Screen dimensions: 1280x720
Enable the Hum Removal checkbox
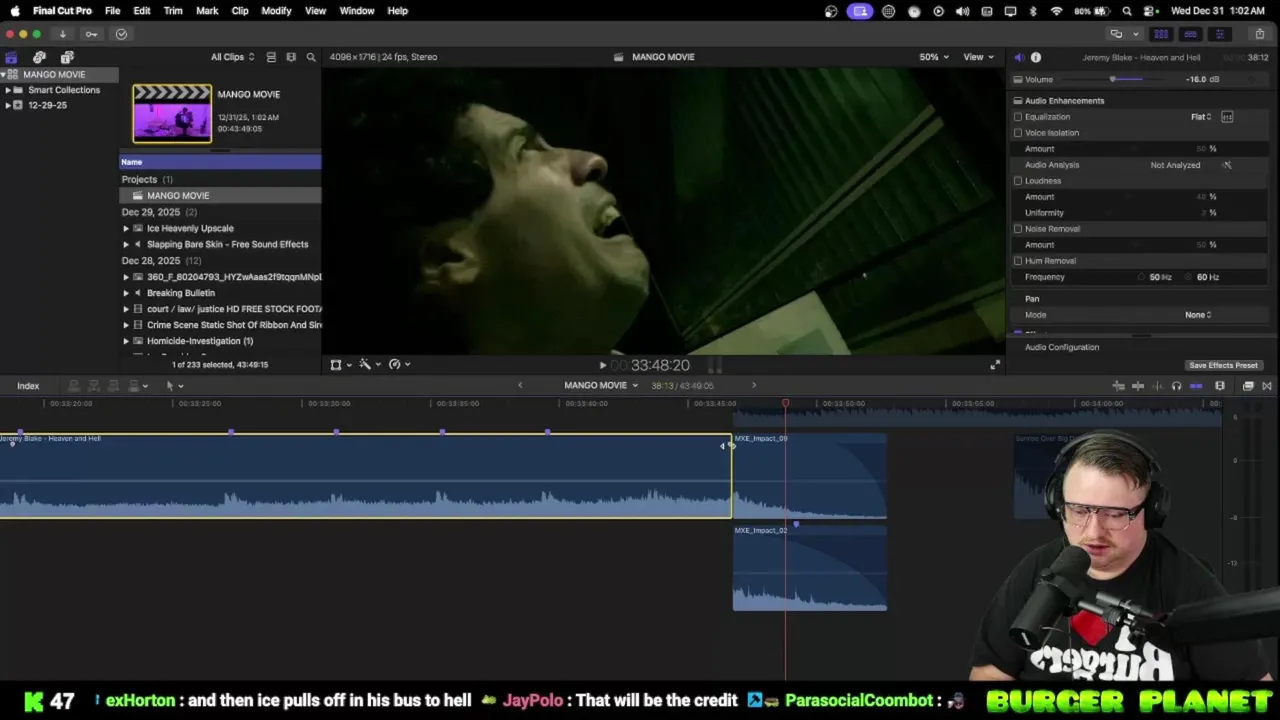pyautogui.click(x=1018, y=261)
